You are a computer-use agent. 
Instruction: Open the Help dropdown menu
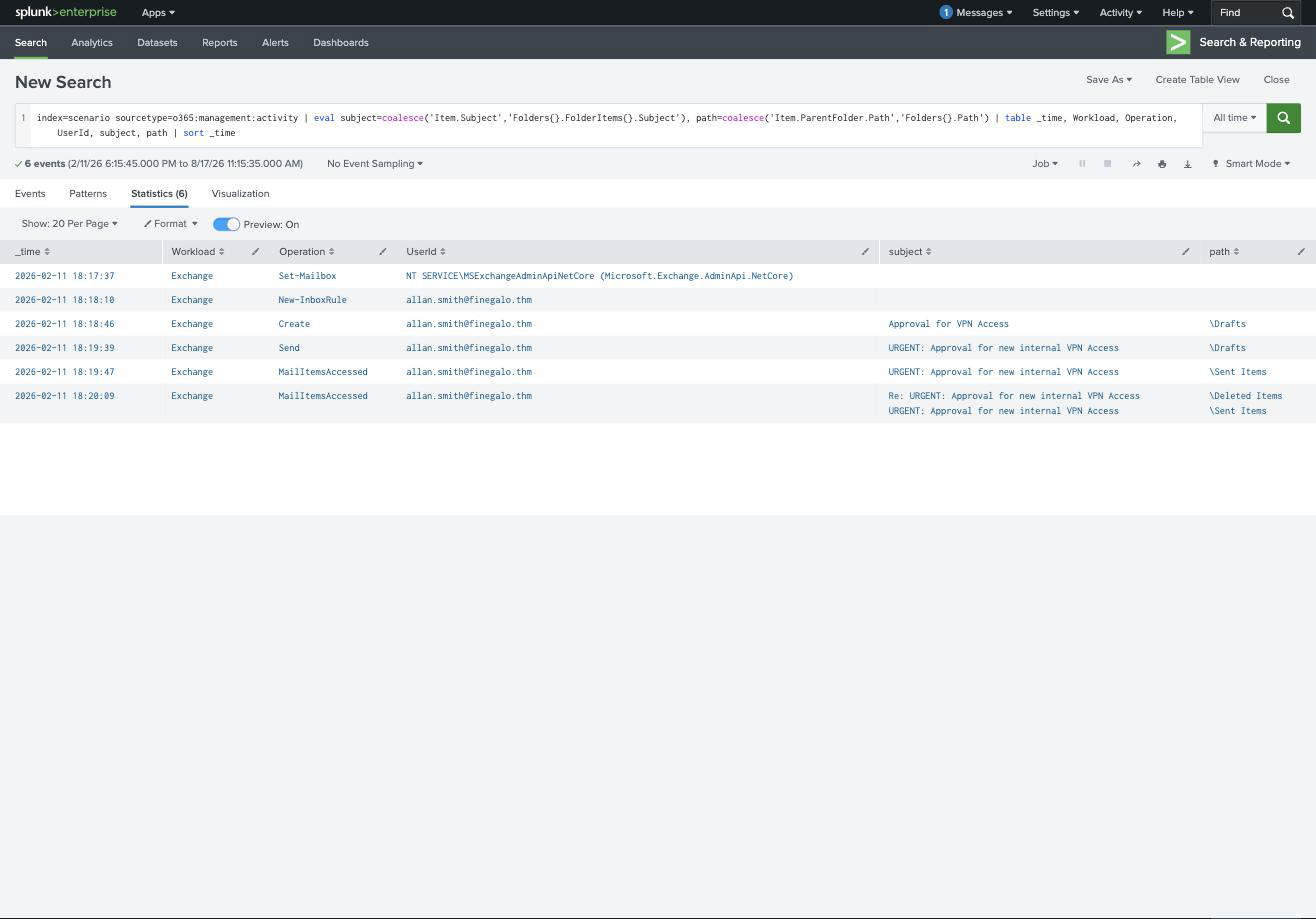click(1177, 13)
